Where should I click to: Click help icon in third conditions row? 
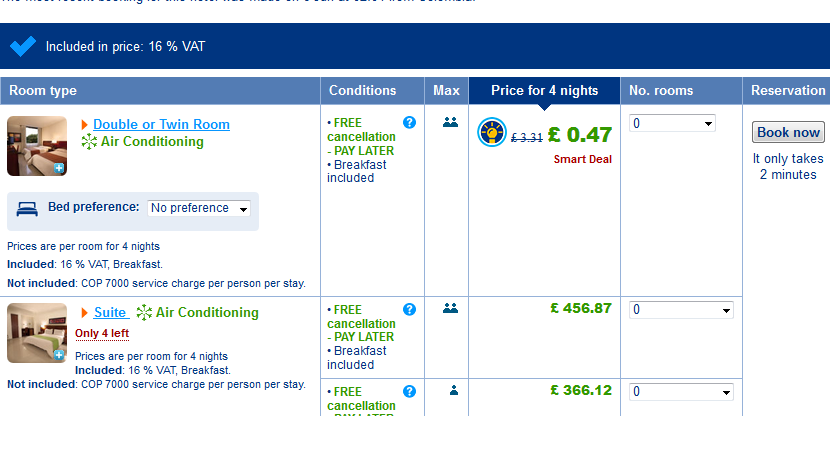pos(409,391)
